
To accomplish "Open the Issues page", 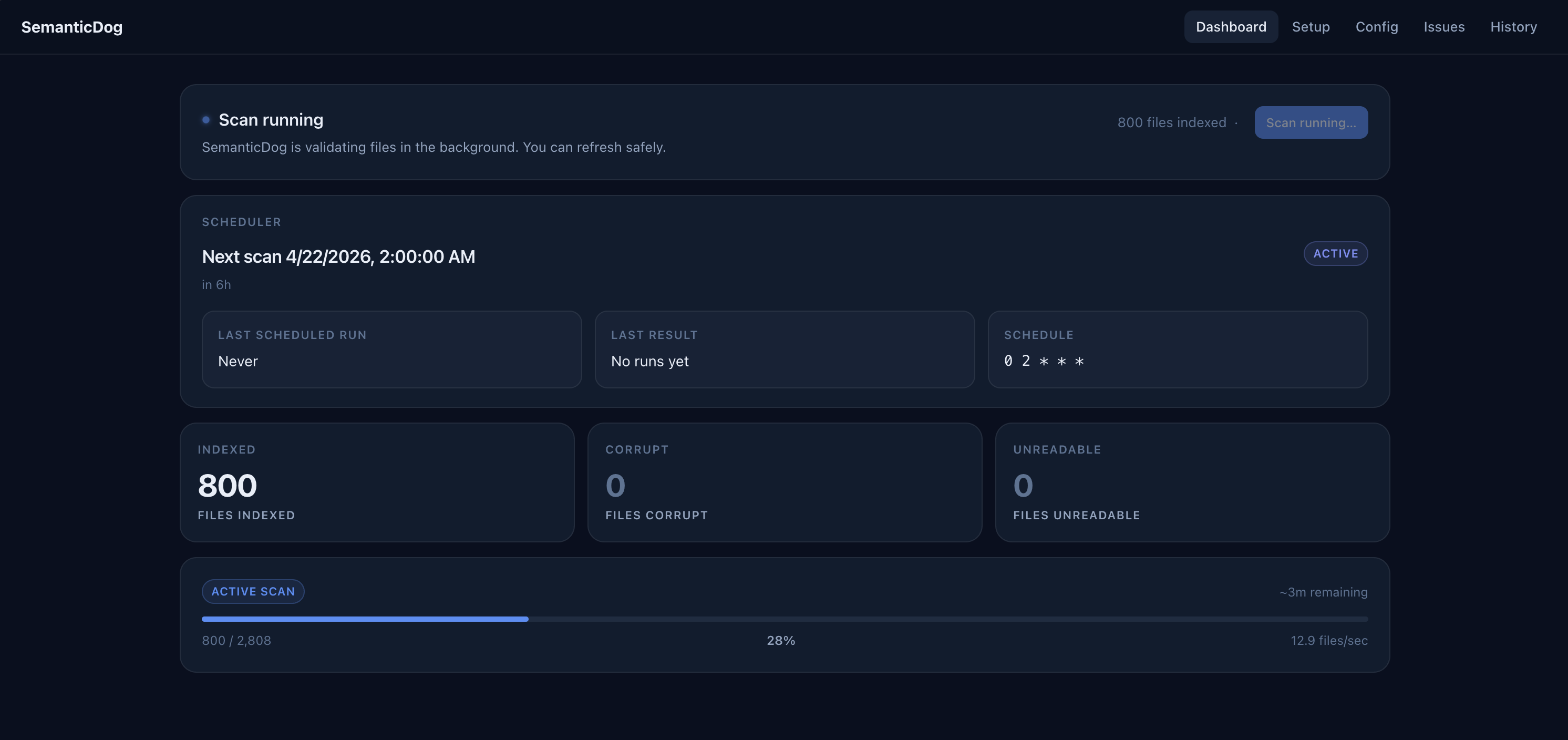I will point(1444,27).
